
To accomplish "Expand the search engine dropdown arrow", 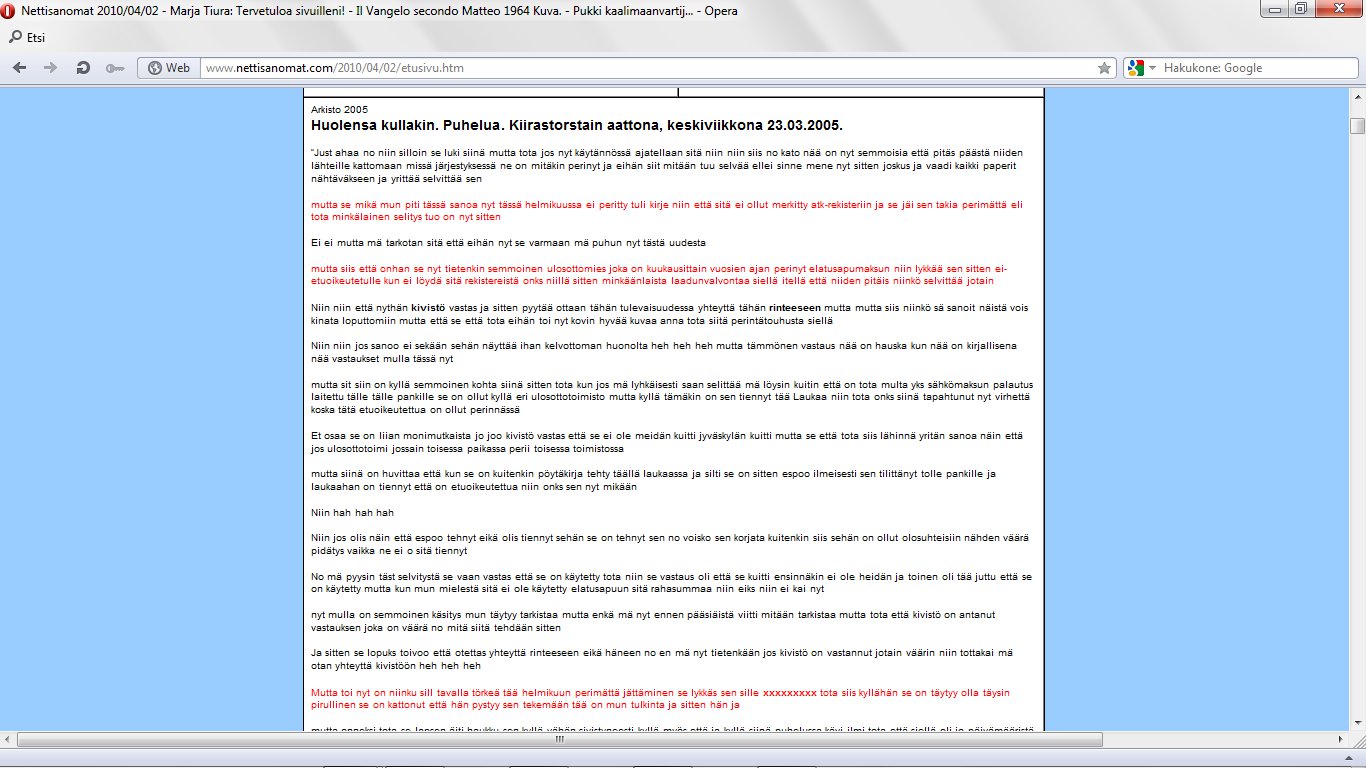I will [1152, 68].
